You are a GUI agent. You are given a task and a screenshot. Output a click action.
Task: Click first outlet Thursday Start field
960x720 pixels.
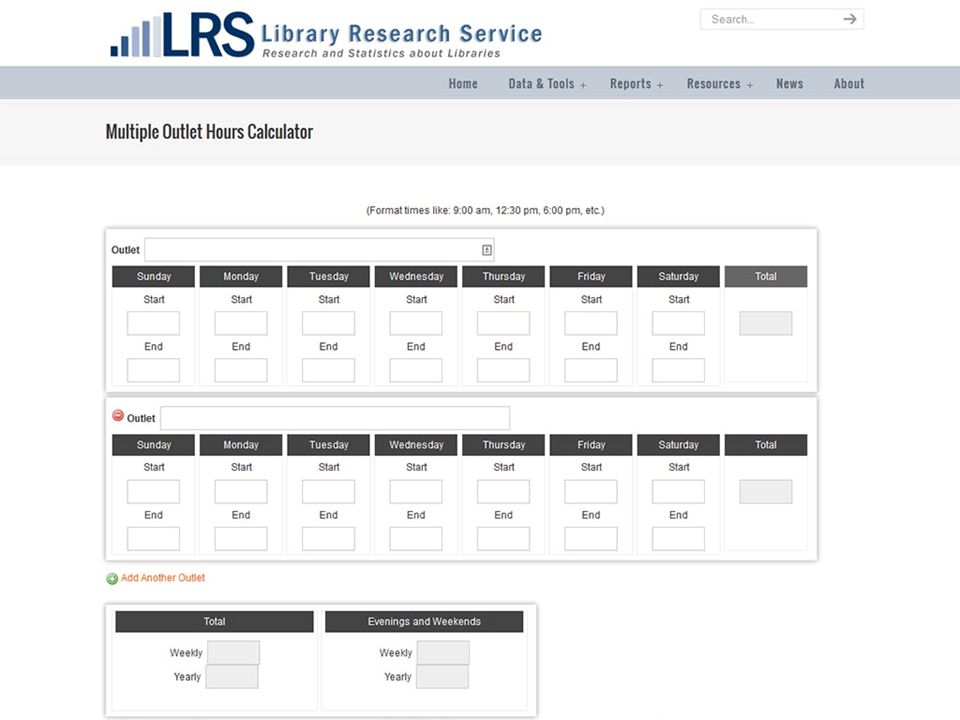pyautogui.click(x=503, y=323)
